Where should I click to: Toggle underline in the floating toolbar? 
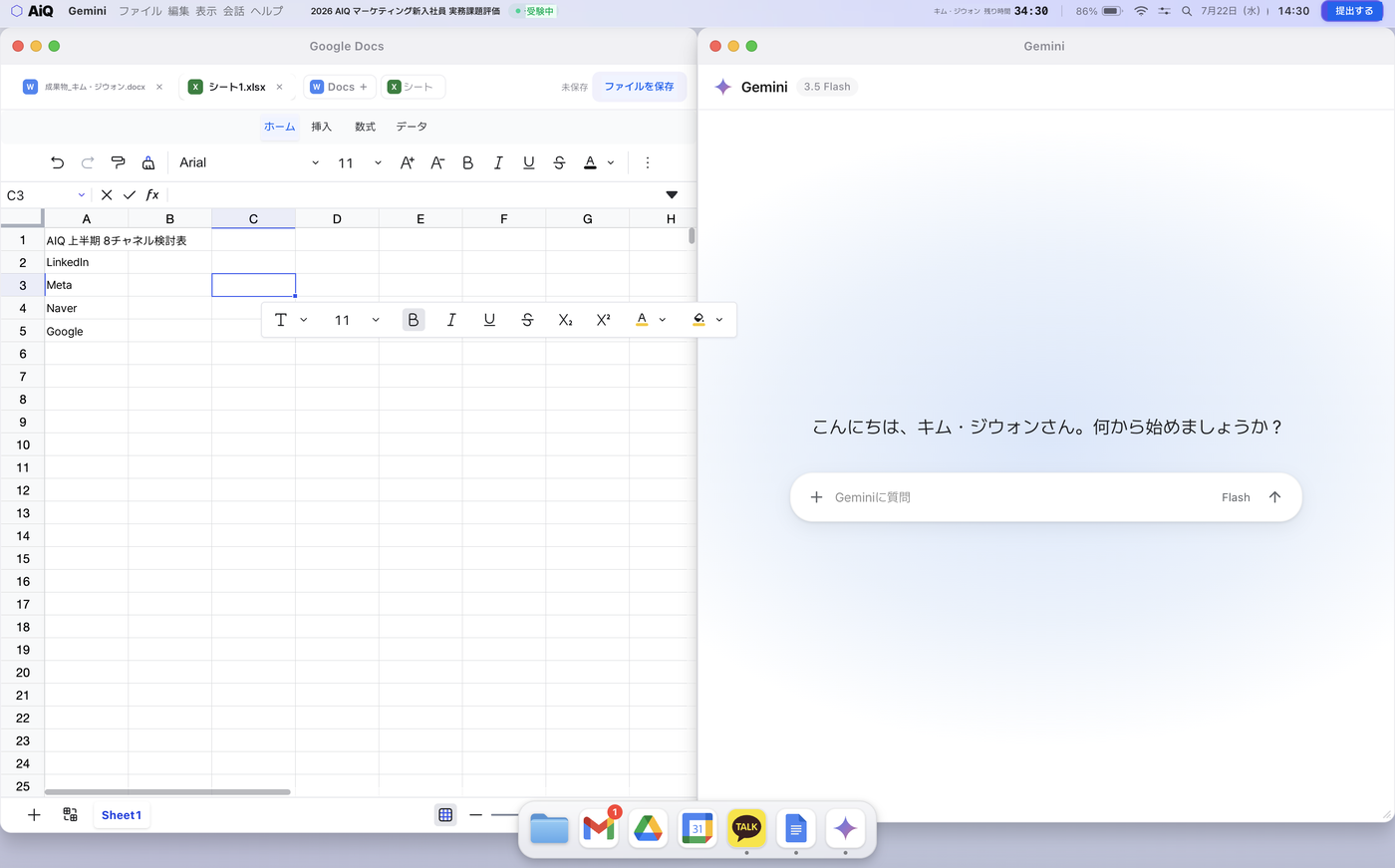coord(489,320)
